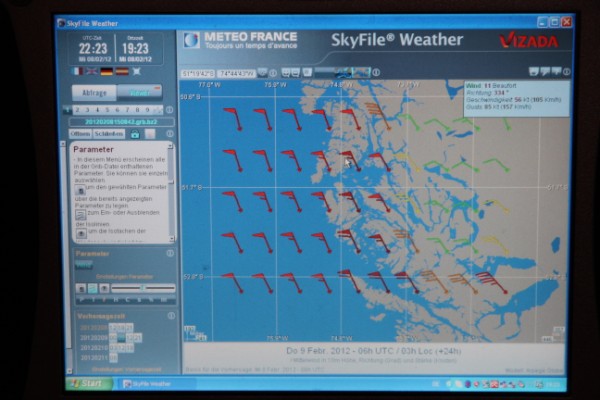Click info icon at far right toolbar
The width and height of the screenshot is (600, 400).
[x=567, y=72]
